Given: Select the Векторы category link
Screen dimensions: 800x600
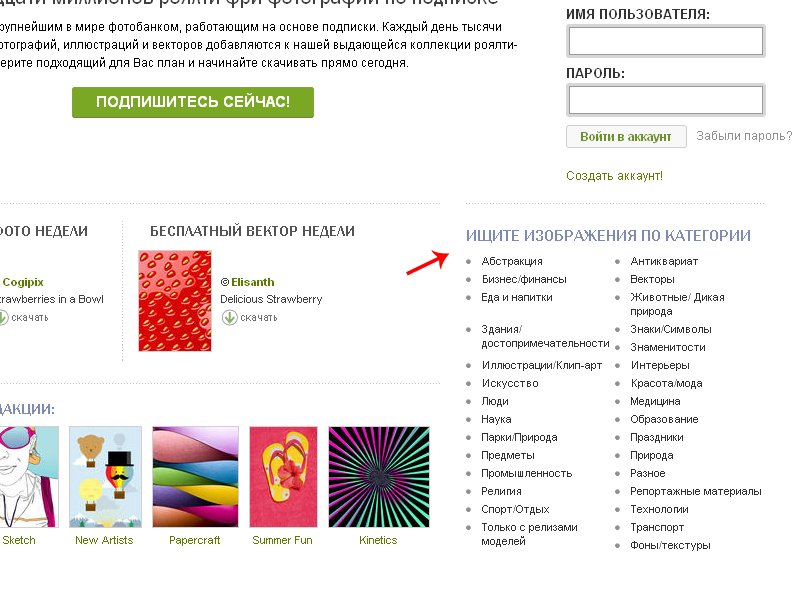Looking at the screenshot, I should click(652, 279).
